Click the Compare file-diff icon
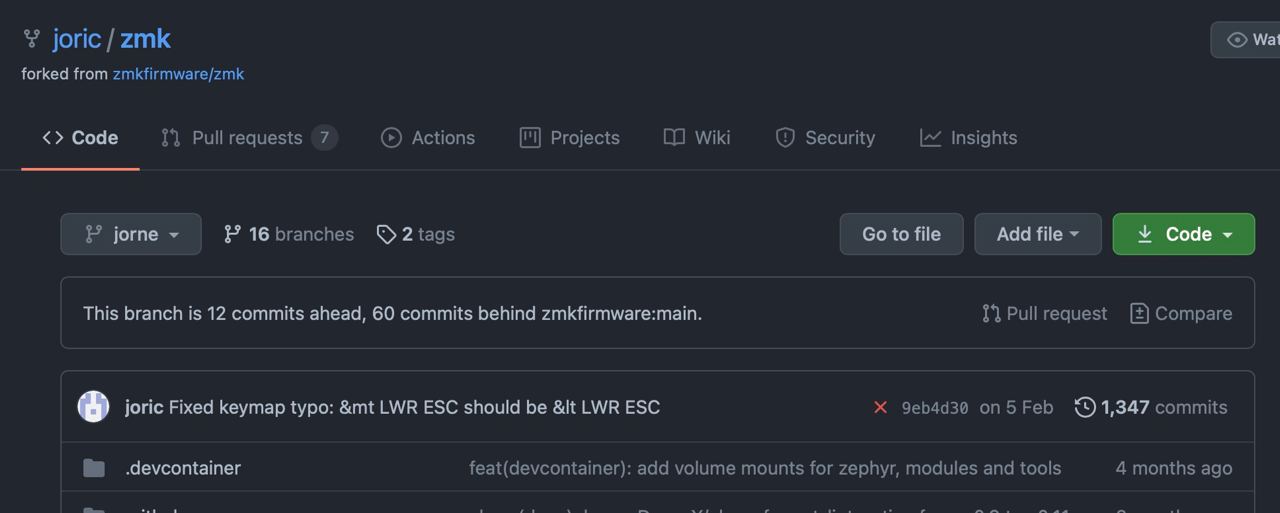The image size is (1280, 513). pos(1139,313)
